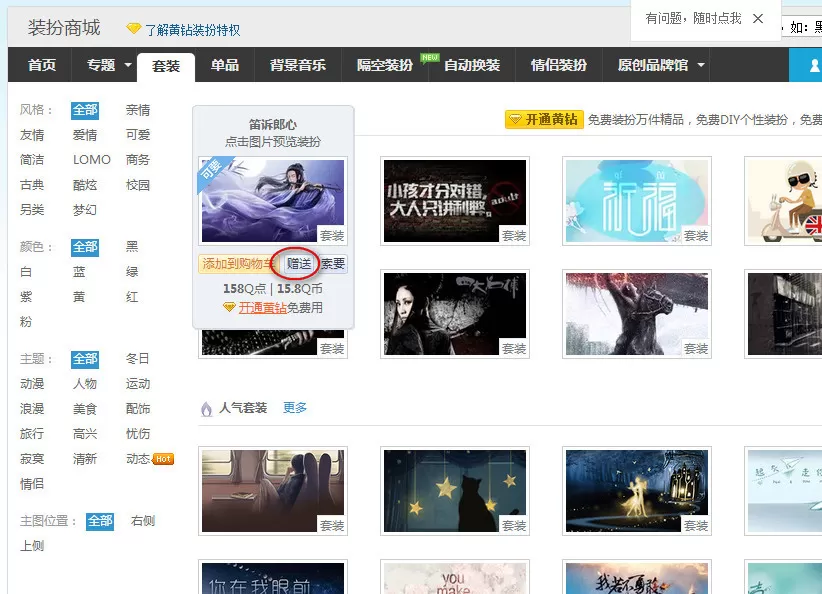Filter color by 粉
The height and width of the screenshot is (594, 822).
(x=26, y=322)
